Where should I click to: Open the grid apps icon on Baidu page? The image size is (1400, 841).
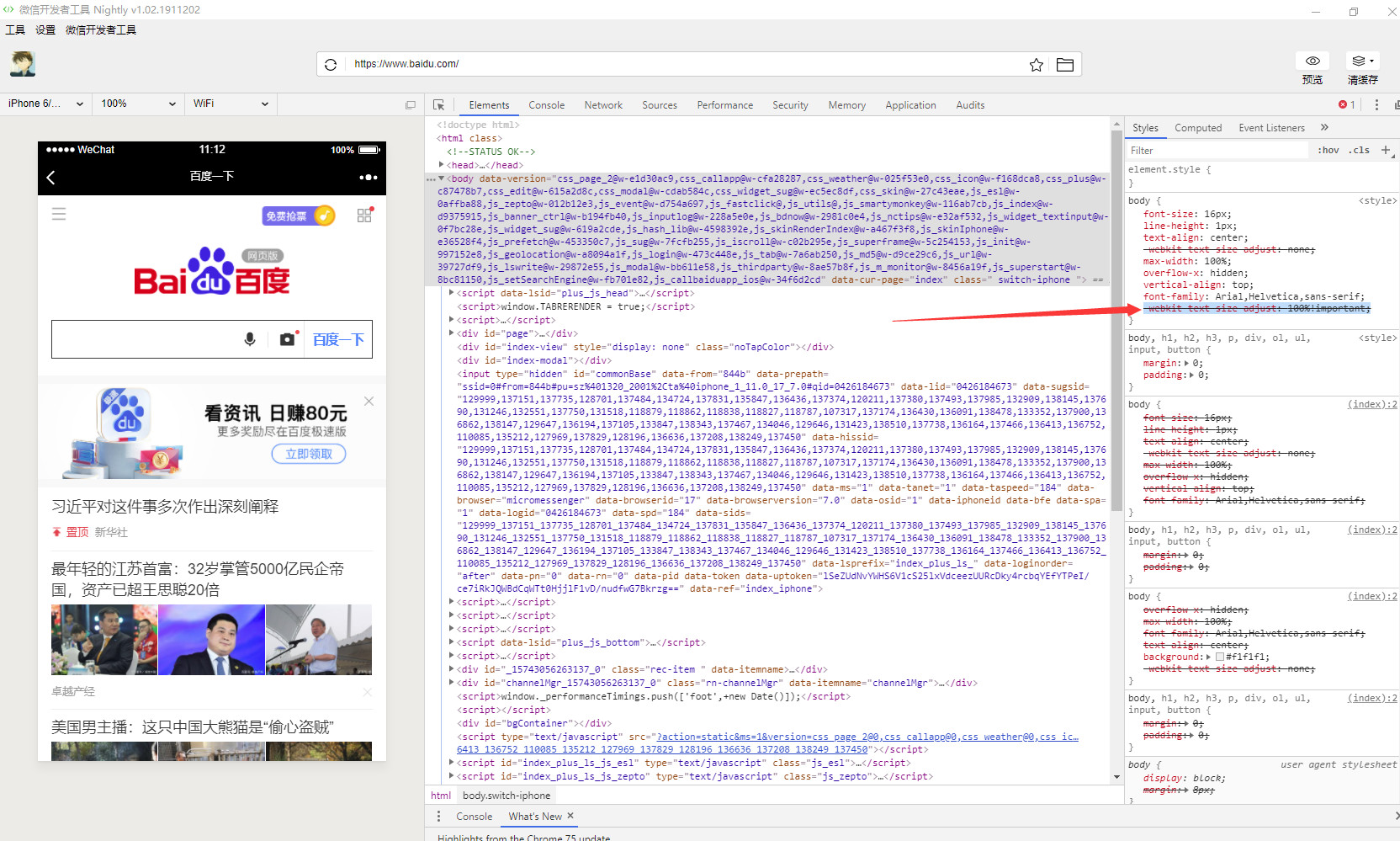[364, 215]
